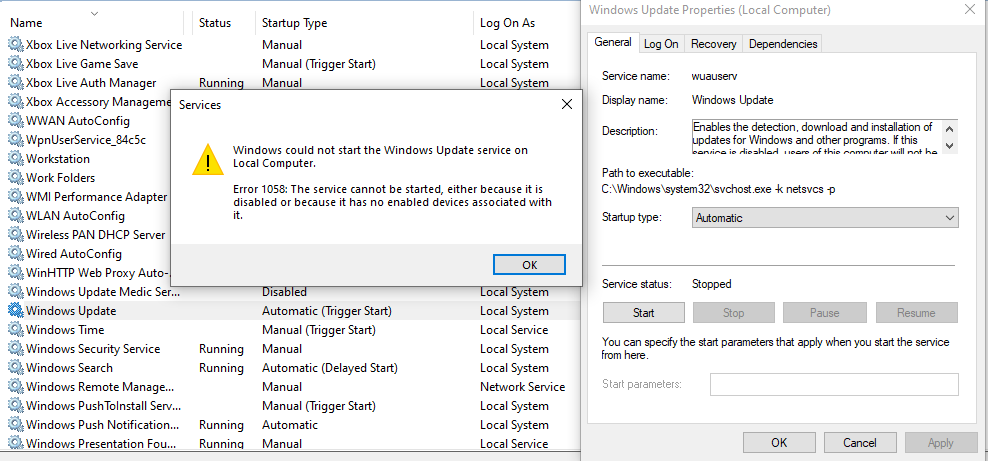Open the Startup type dropdown
Image resolution: width=988 pixels, height=461 pixels.
pyautogui.click(x=825, y=218)
